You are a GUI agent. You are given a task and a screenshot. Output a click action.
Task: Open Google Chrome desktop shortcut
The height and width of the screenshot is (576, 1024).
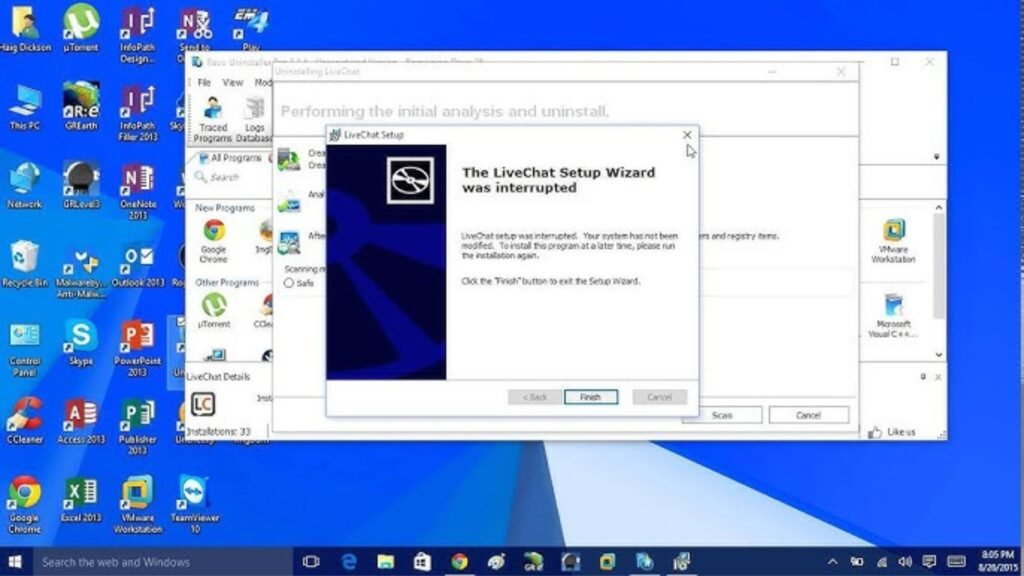(x=25, y=504)
